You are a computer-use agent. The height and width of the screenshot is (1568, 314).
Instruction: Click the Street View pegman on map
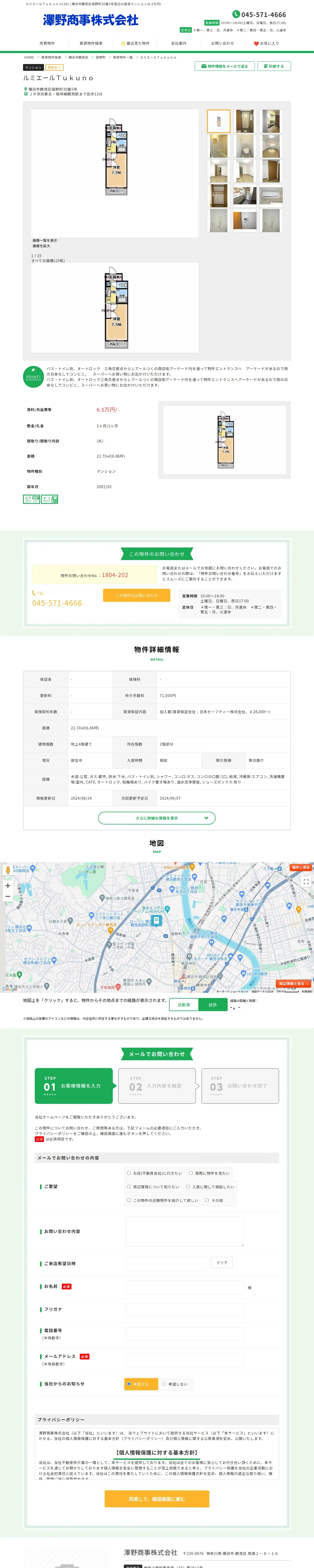pyautogui.click(x=8, y=869)
